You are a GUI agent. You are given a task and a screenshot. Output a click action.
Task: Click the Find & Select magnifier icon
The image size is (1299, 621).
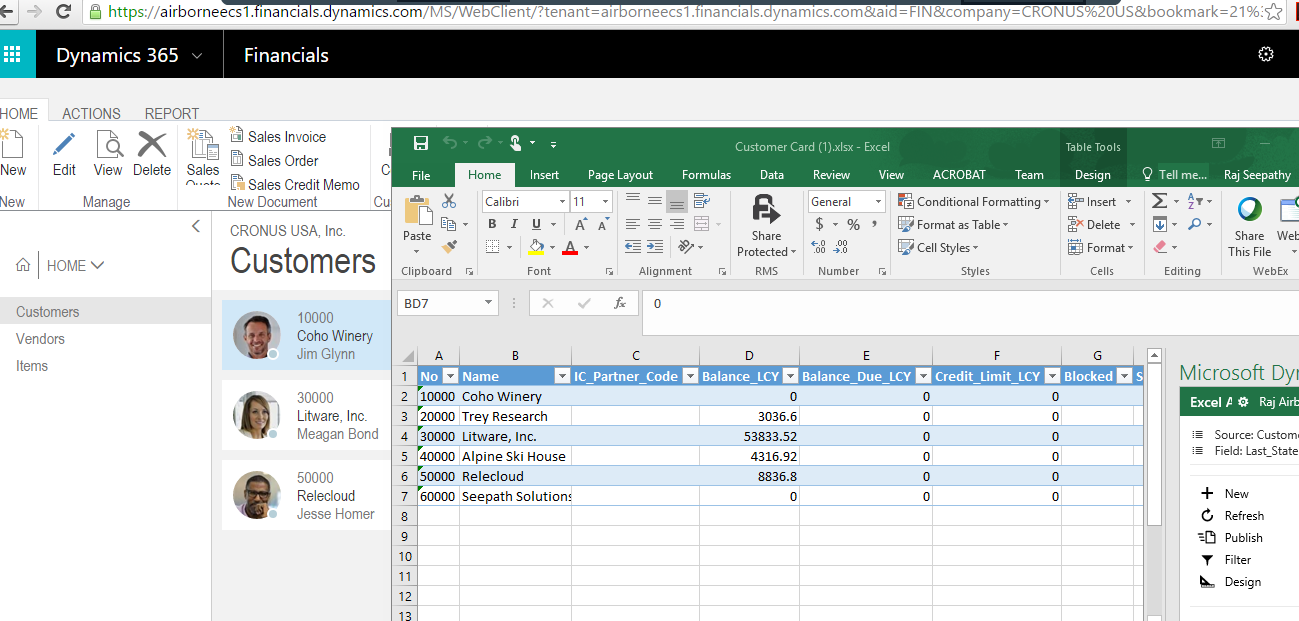1196,224
